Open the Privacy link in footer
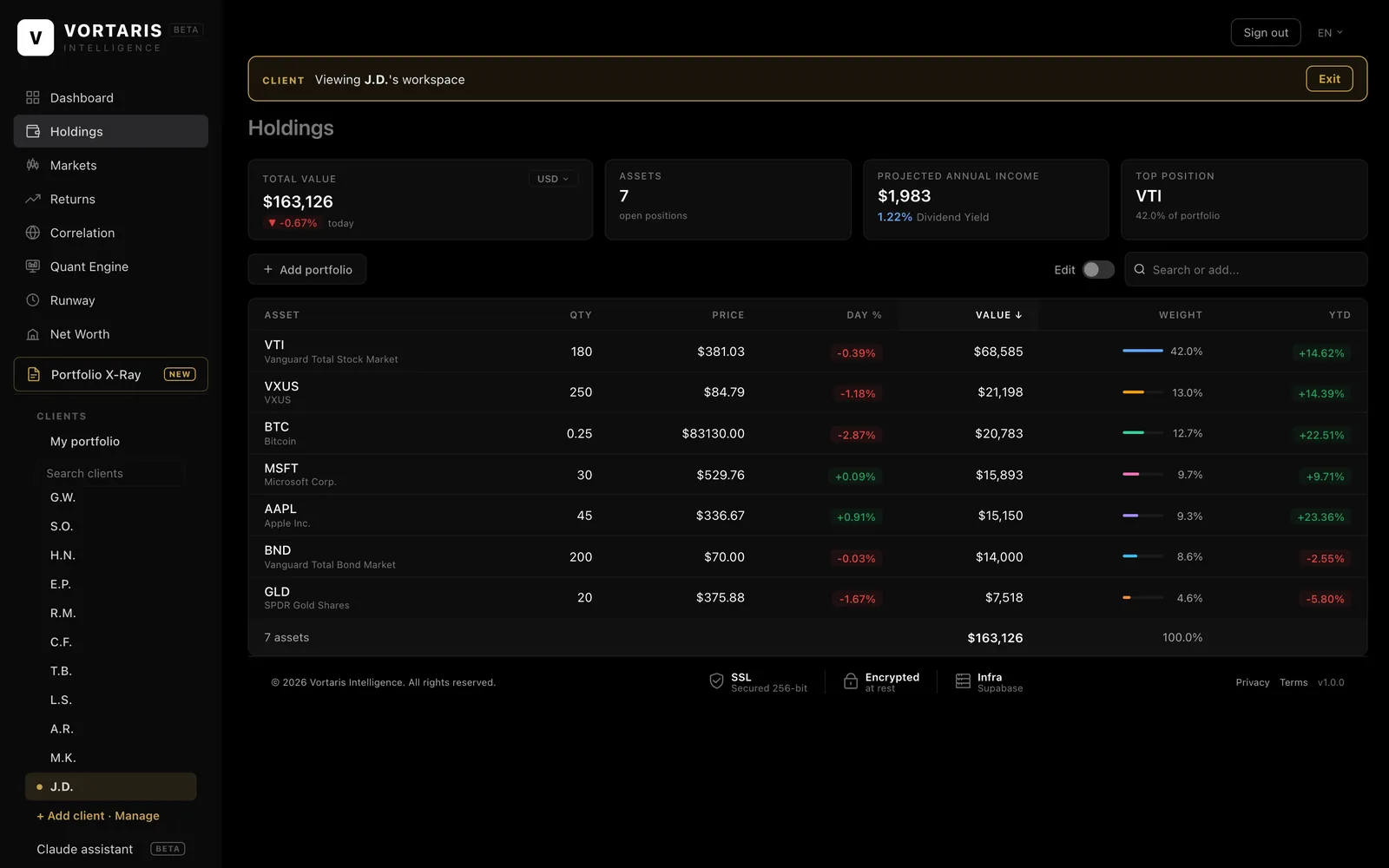1389x868 pixels. tap(1253, 682)
